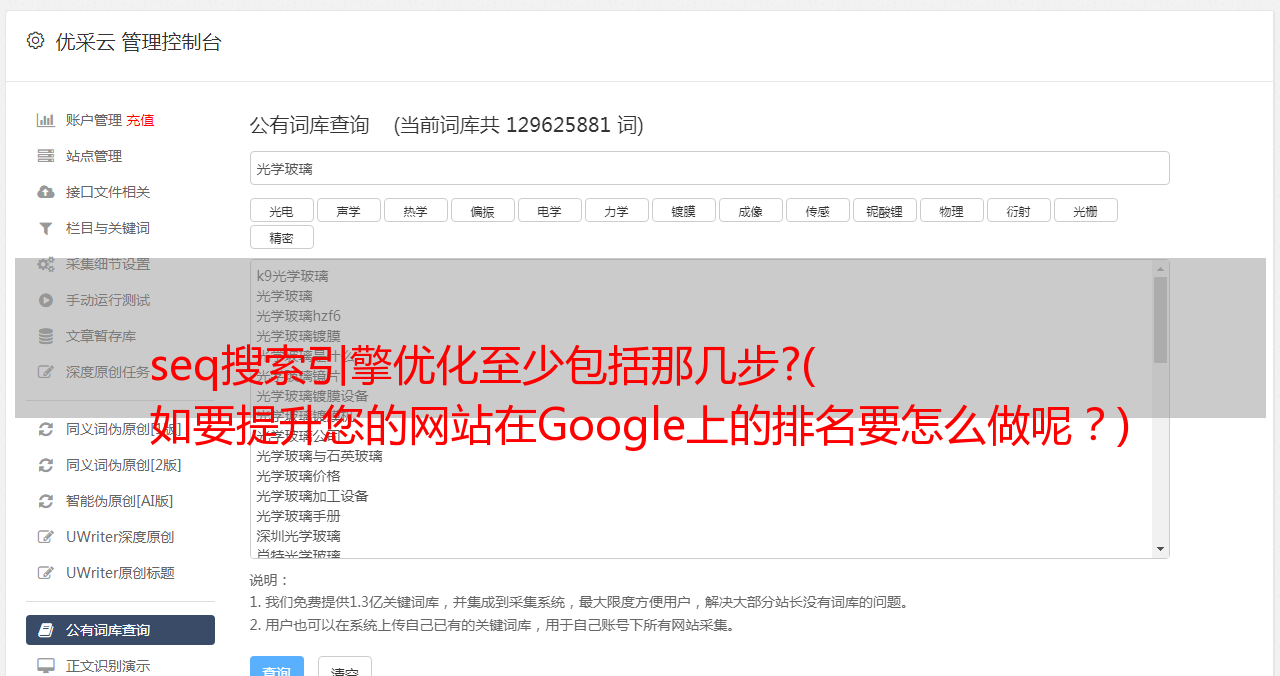The width and height of the screenshot is (1280, 676).
Task: Open UWriter深度原创 via its edit icon
Action: [x=46, y=537]
